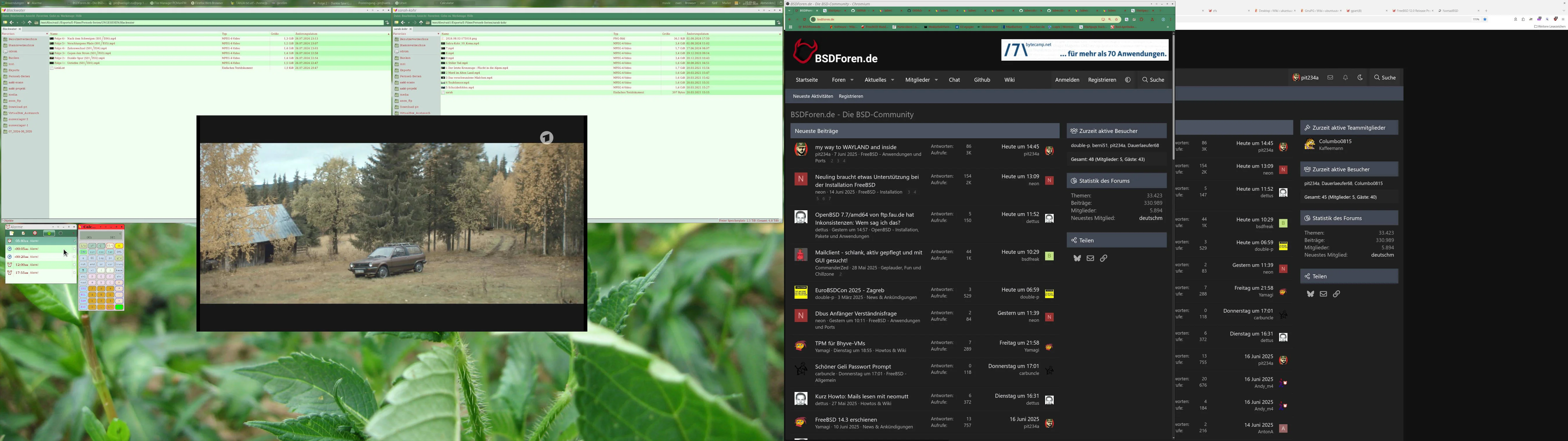Image resolution: width=1568 pixels, height=441 pixels.
Task: Open the Favoriten side pane dropdown in Blackwater
Action: (47, 34)
